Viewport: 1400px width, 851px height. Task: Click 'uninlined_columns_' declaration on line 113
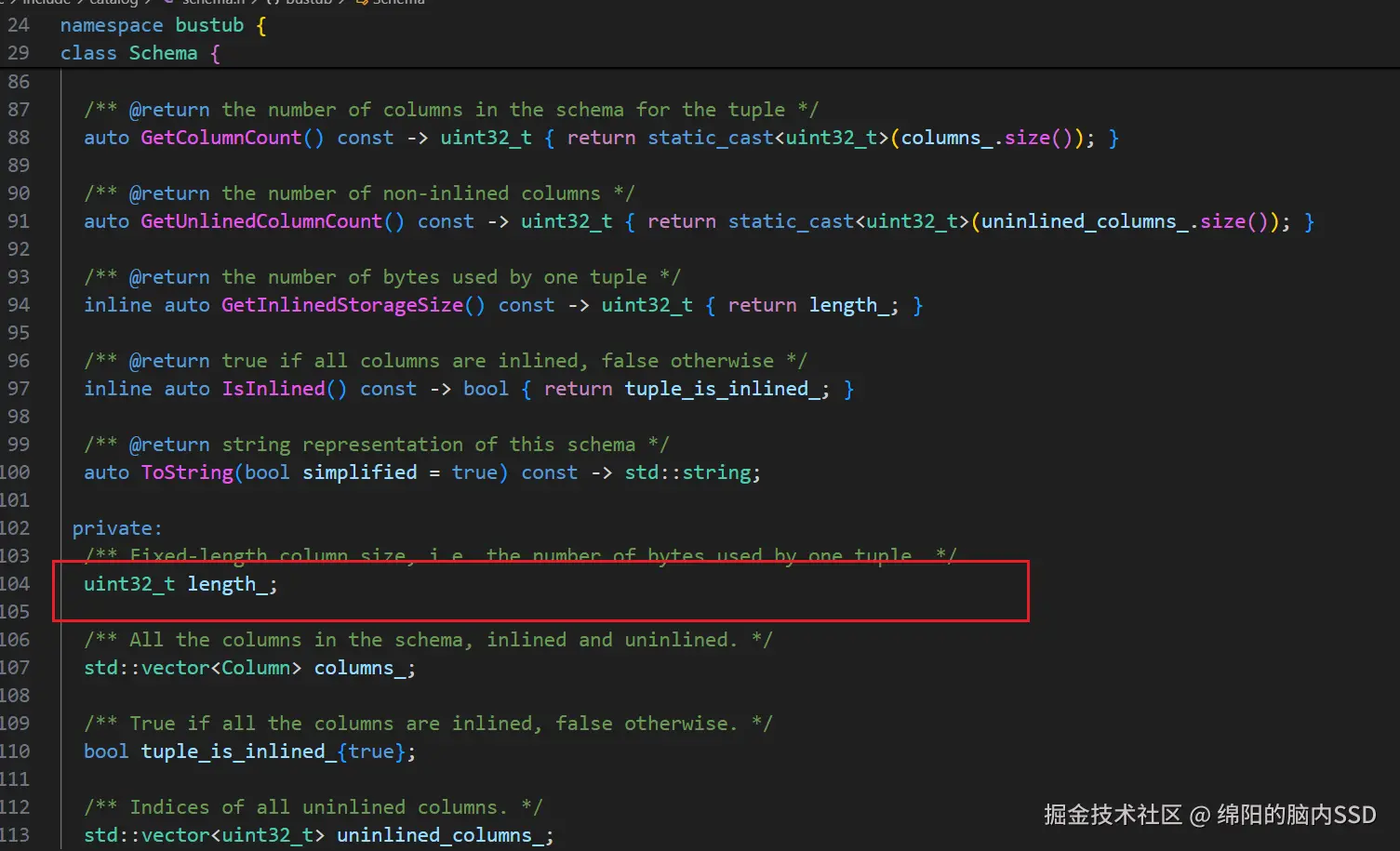(x=441, y=835)
